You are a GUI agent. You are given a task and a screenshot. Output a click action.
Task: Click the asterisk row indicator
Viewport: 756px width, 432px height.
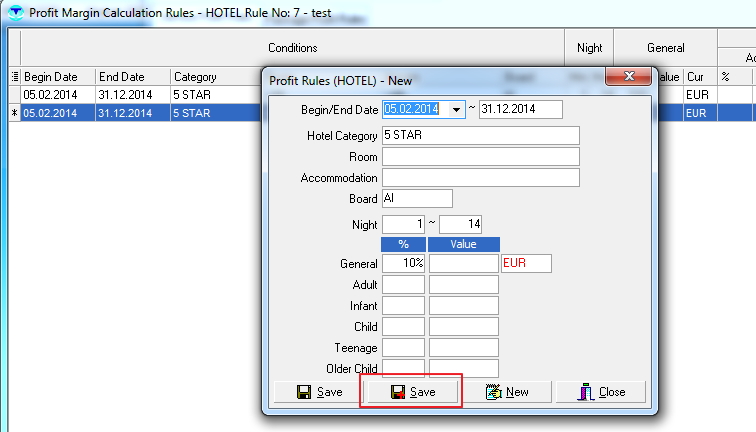[x=14, y=113]
